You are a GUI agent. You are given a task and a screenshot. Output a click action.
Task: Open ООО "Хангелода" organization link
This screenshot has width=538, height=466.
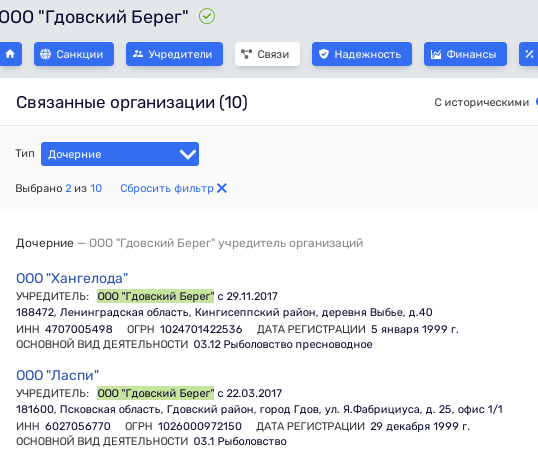pos(72,278)
